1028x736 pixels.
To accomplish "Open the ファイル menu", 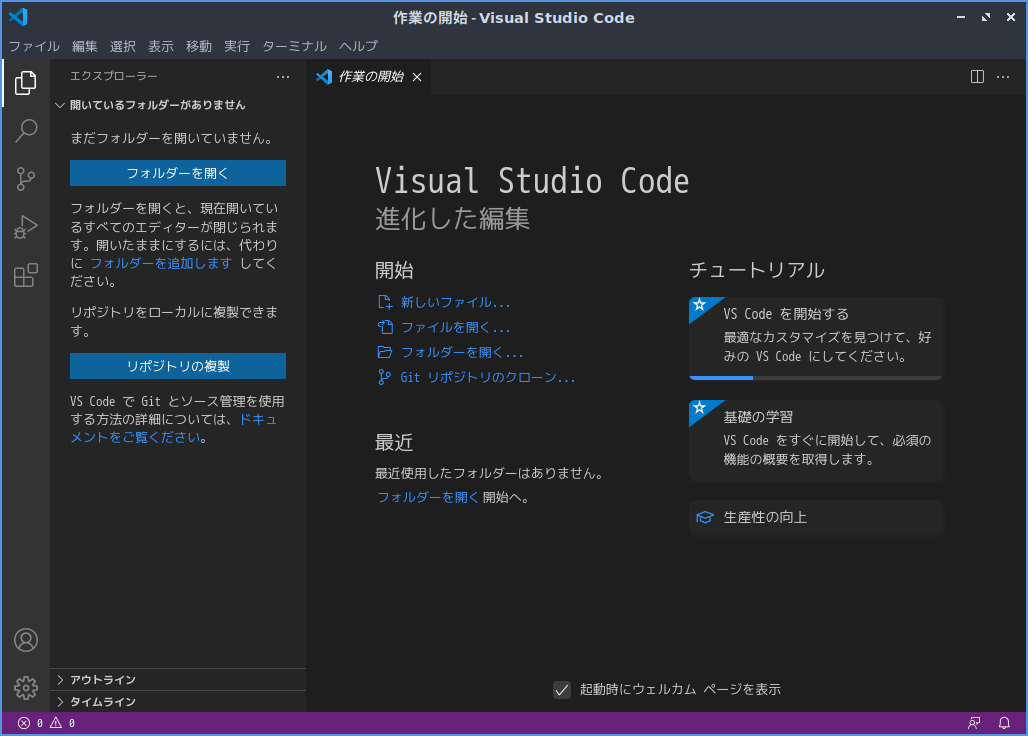I will click(x=34, y=46).
